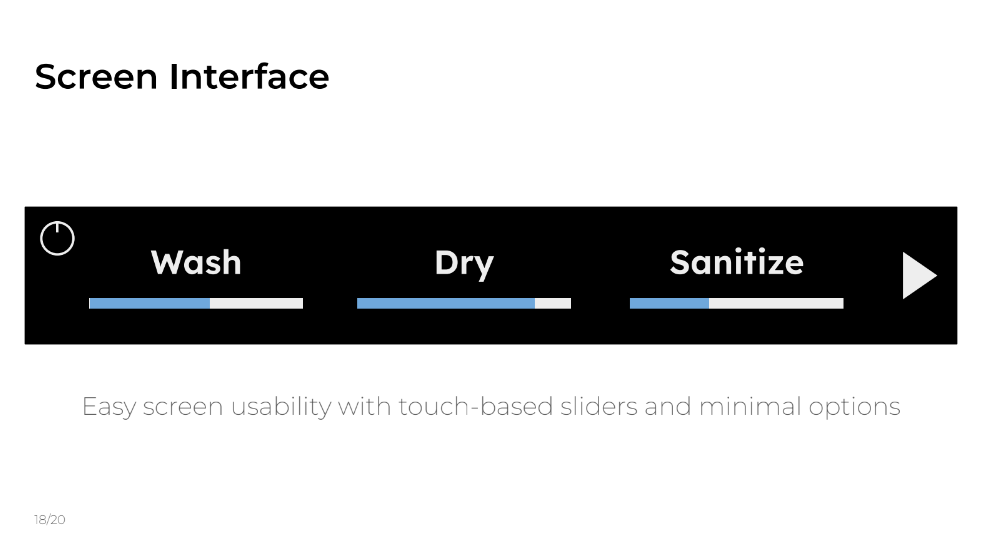Select the Dry mode label
The height and width of the screenshot is (543, 985).
[464, 263]
